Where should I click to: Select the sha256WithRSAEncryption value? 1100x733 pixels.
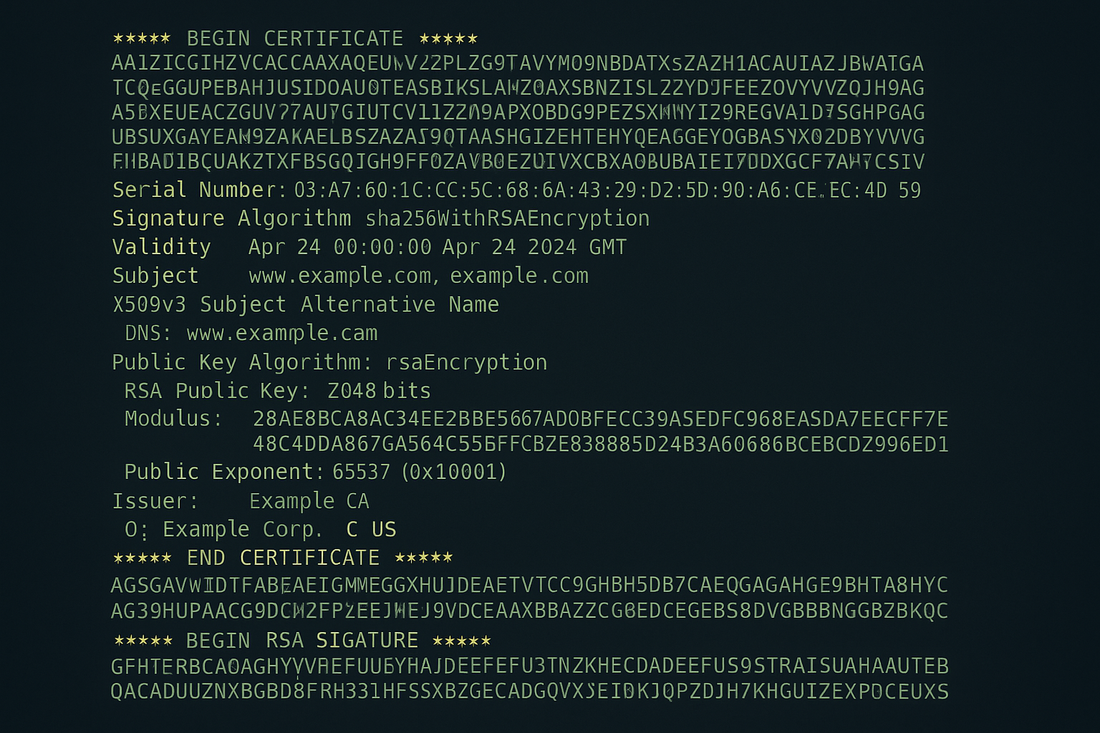(507, 219)
